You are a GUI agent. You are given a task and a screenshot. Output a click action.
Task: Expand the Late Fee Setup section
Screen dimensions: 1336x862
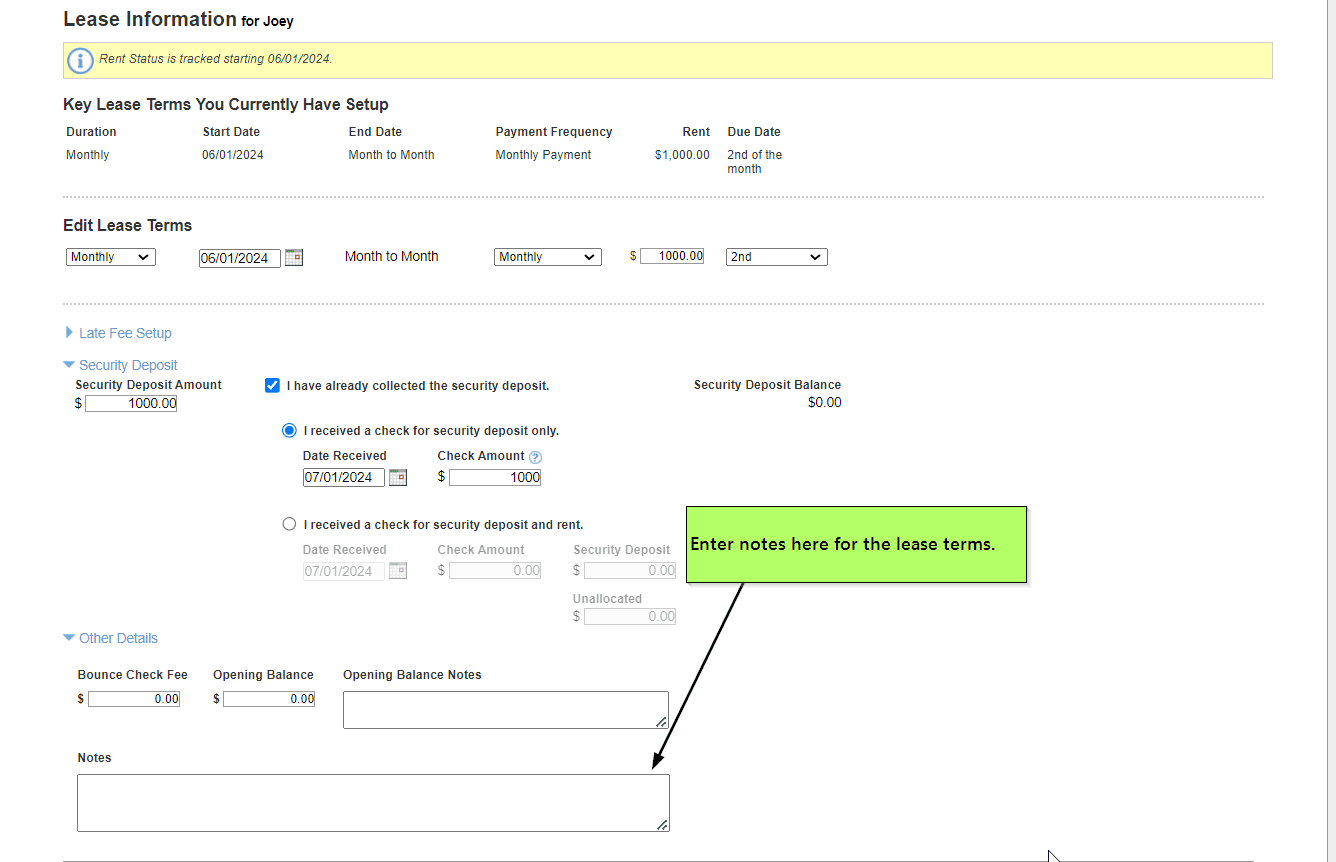pos(124,333)
